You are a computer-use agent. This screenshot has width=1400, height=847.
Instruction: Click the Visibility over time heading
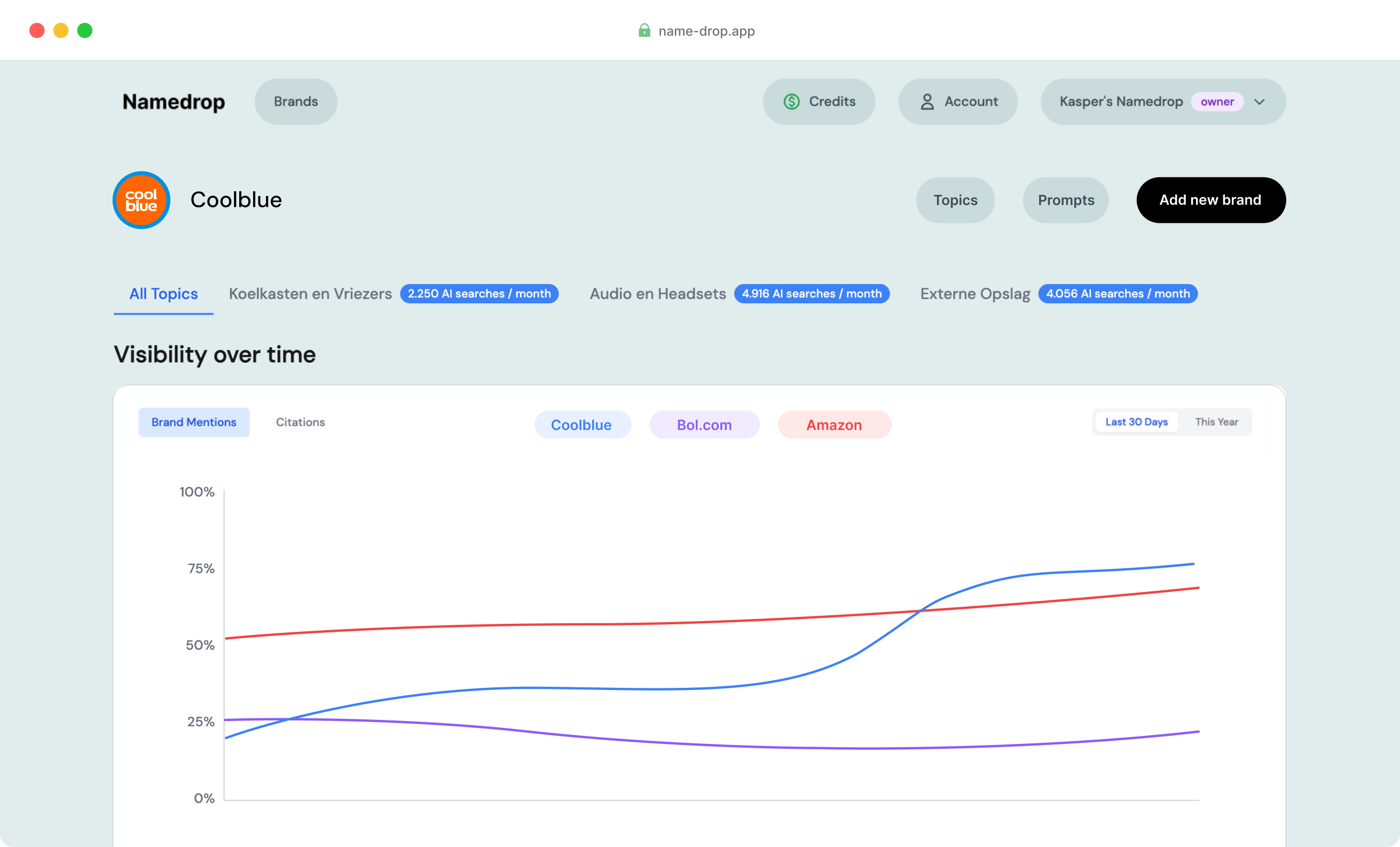click(215, 354)
